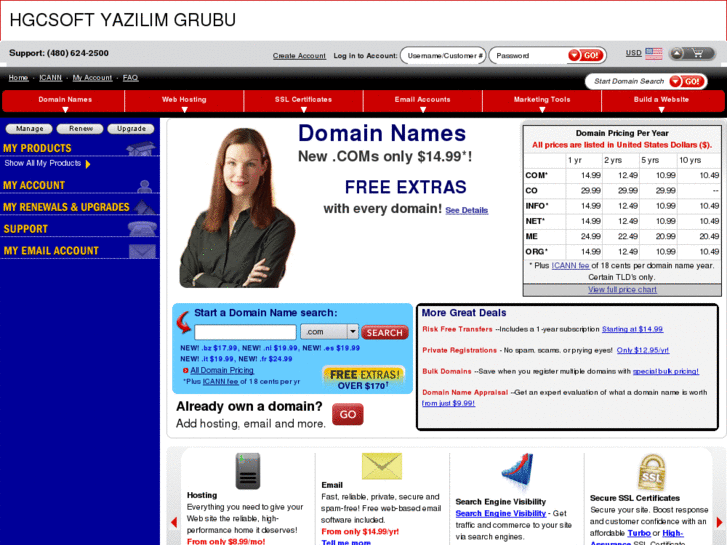This screenshot has height=545, width=727.
Task: Click the Turbo SSL link
Action: (x=639, y=533)
